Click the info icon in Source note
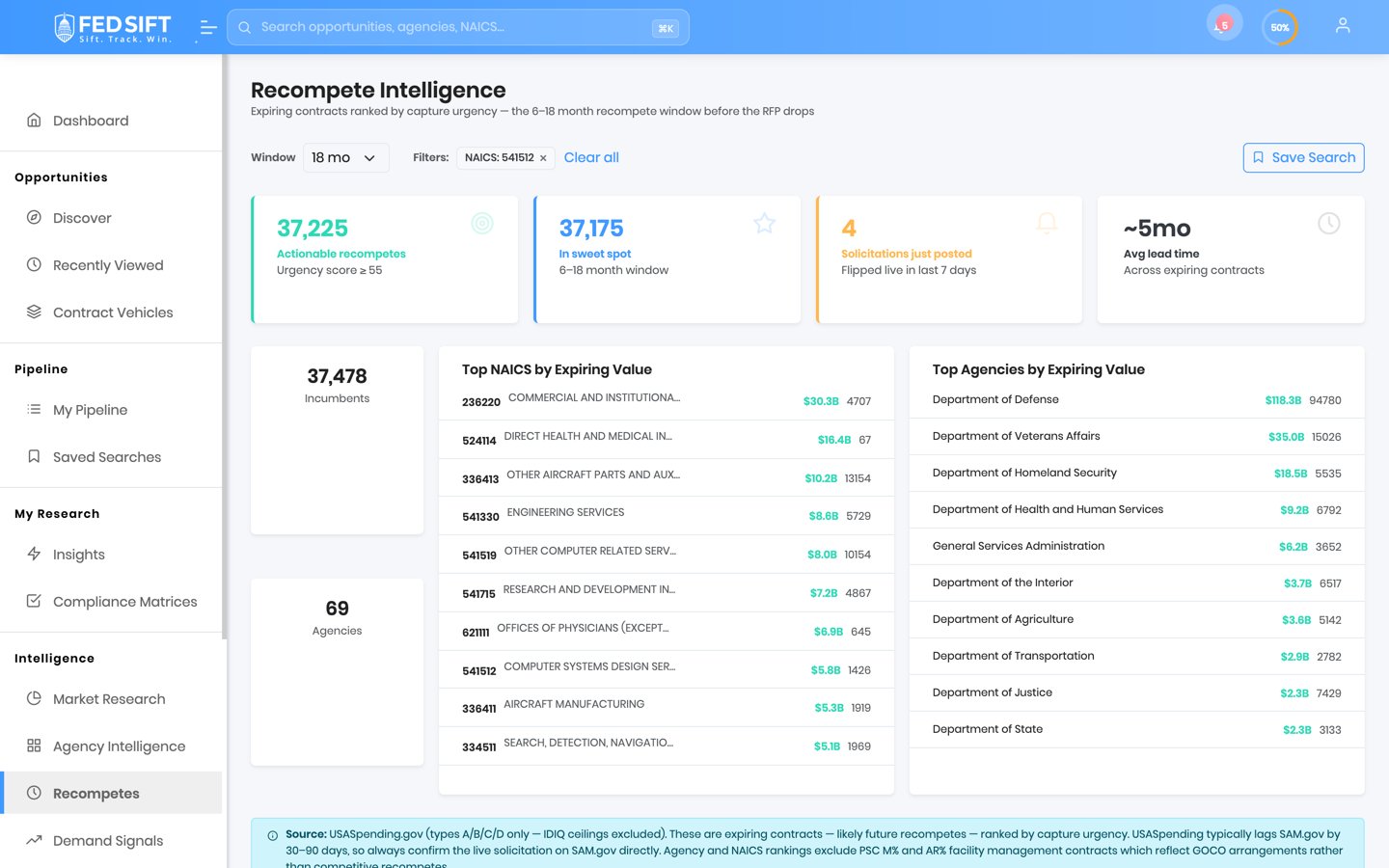1389x868 pixels. coord(272,836)
